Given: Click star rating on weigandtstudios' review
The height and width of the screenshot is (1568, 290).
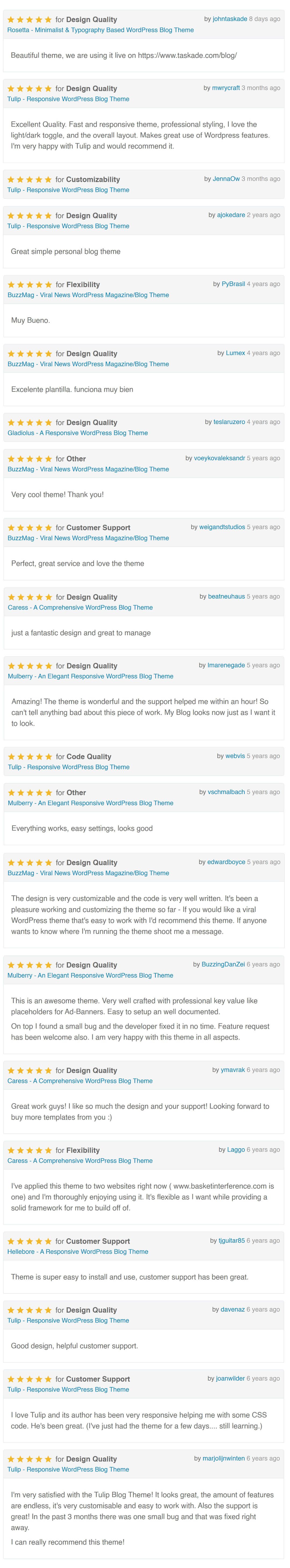Looking at the screenshot, I should 30,528.
